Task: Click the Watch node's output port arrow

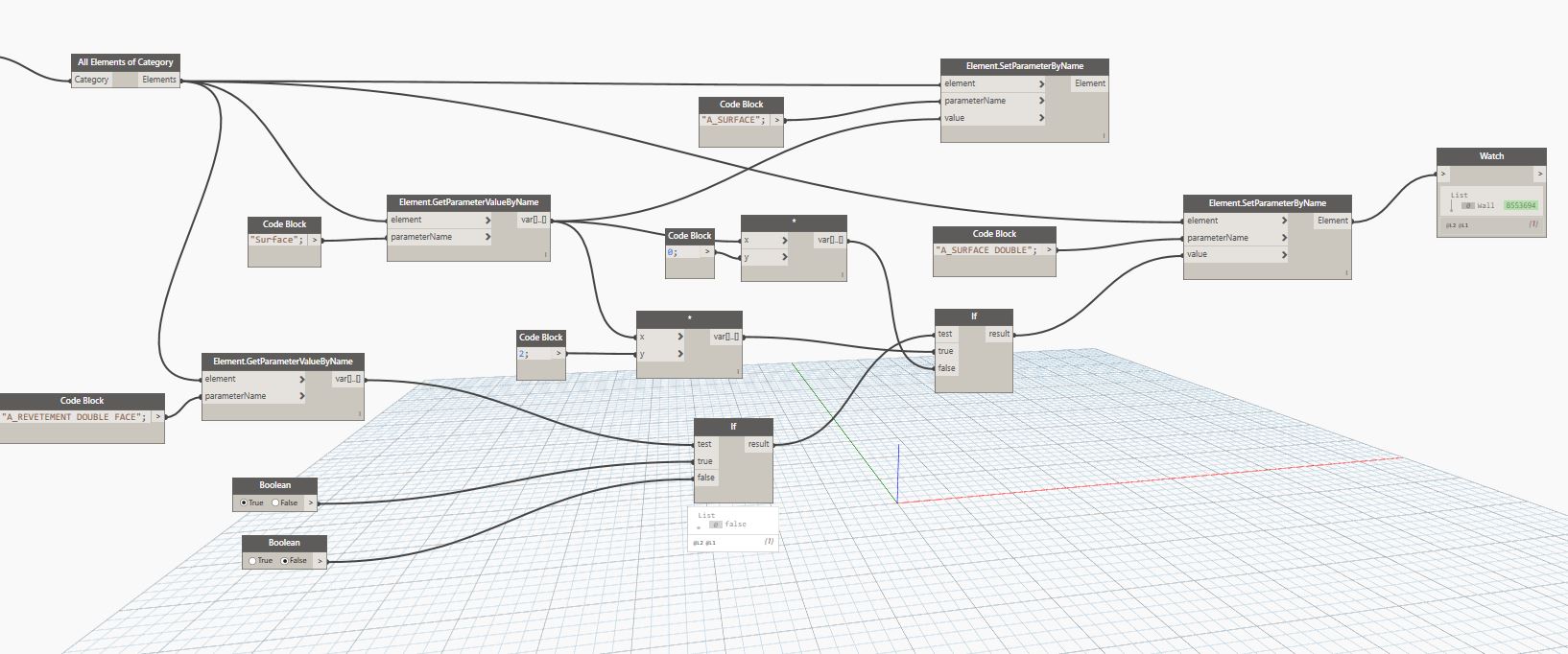Action: (1538, 174)
